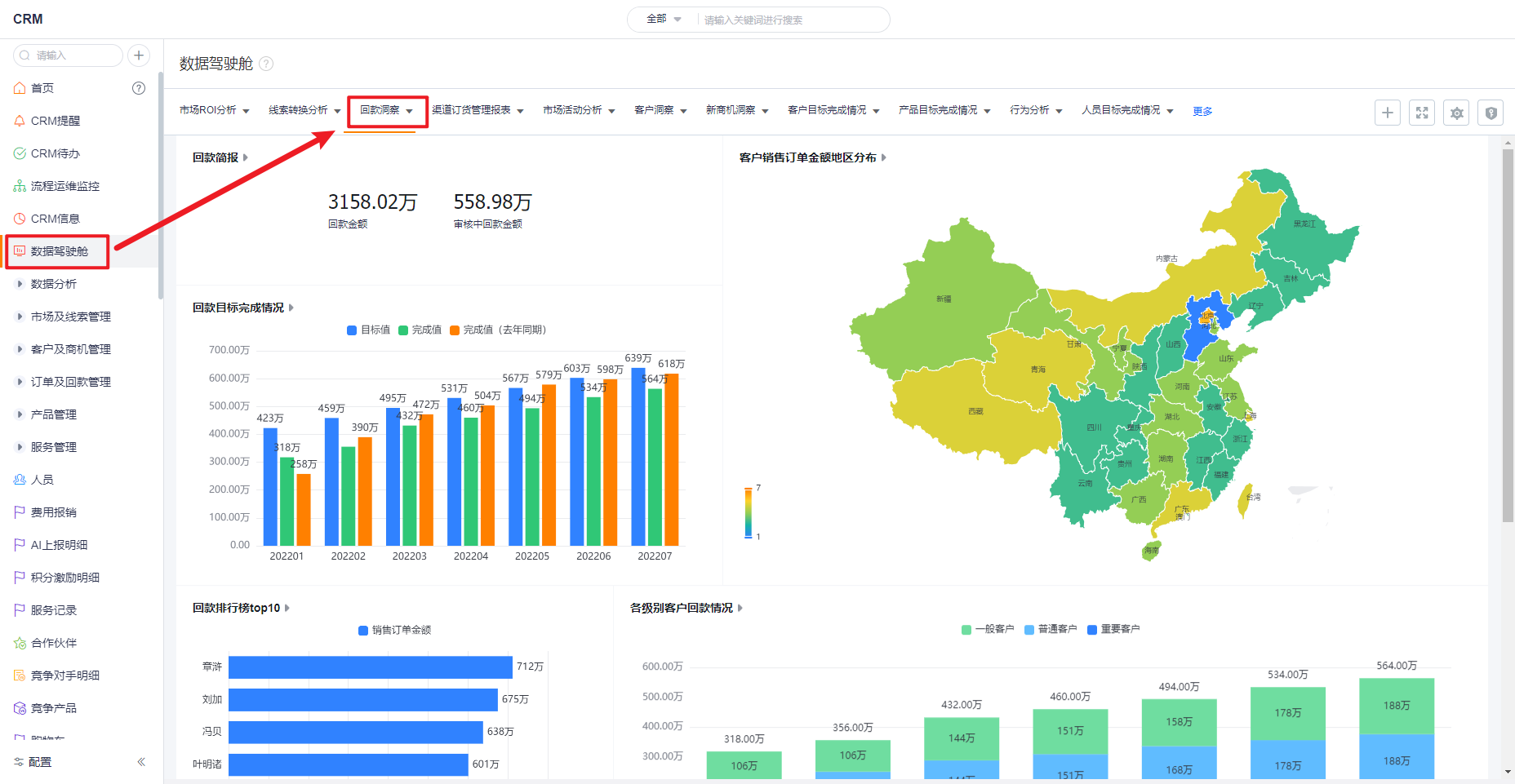Screen dimensions: 1515x784
Task: Click the shield icon in toolbar
Action: (1491, 113)
